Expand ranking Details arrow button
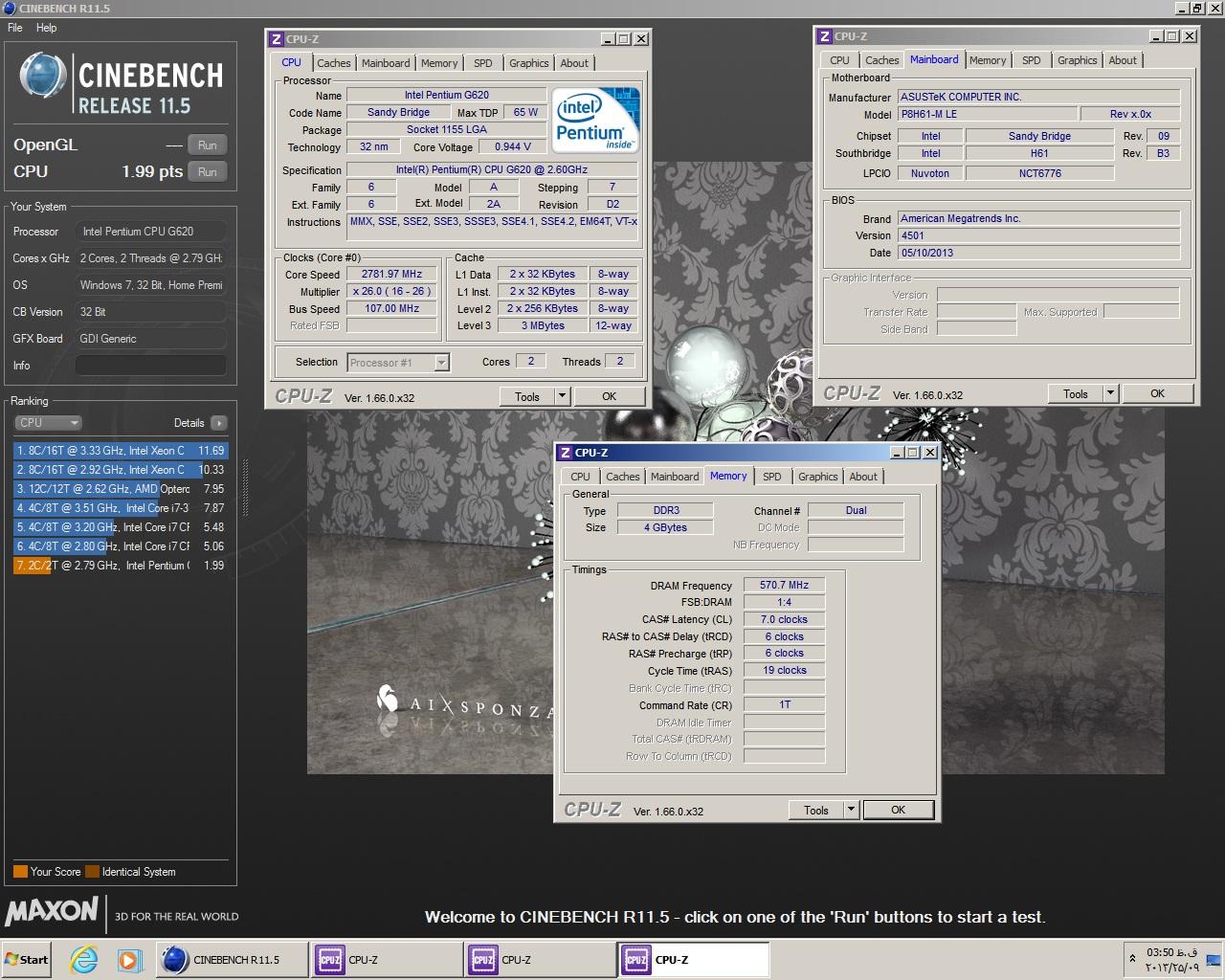 pos(219,422)
